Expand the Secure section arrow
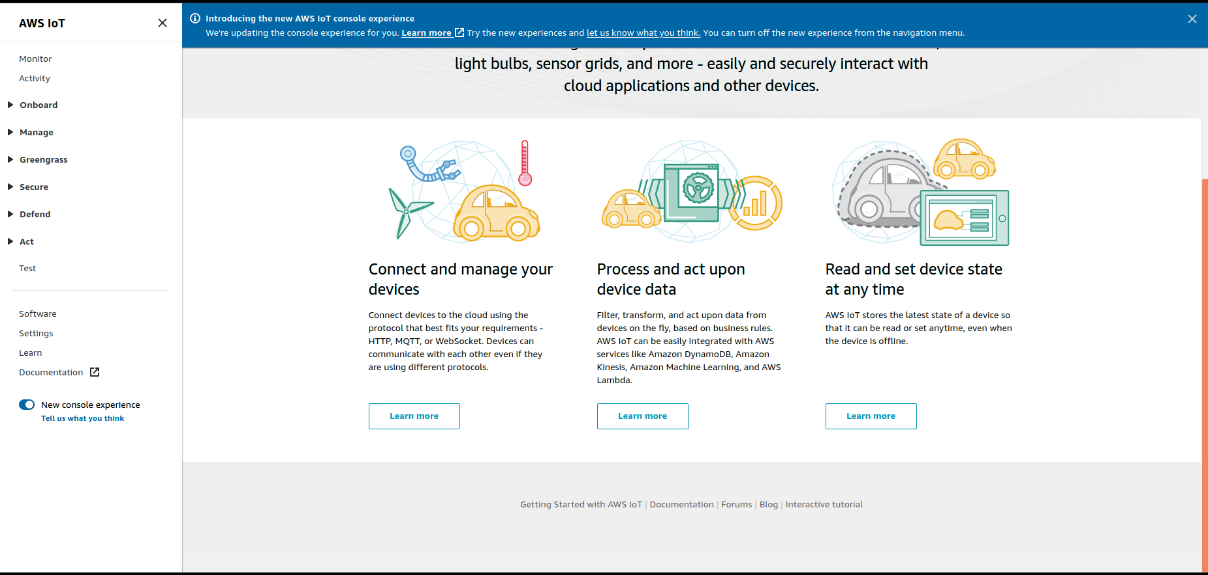This screenshot has height=575, width=1208. [x=11, y=187]
